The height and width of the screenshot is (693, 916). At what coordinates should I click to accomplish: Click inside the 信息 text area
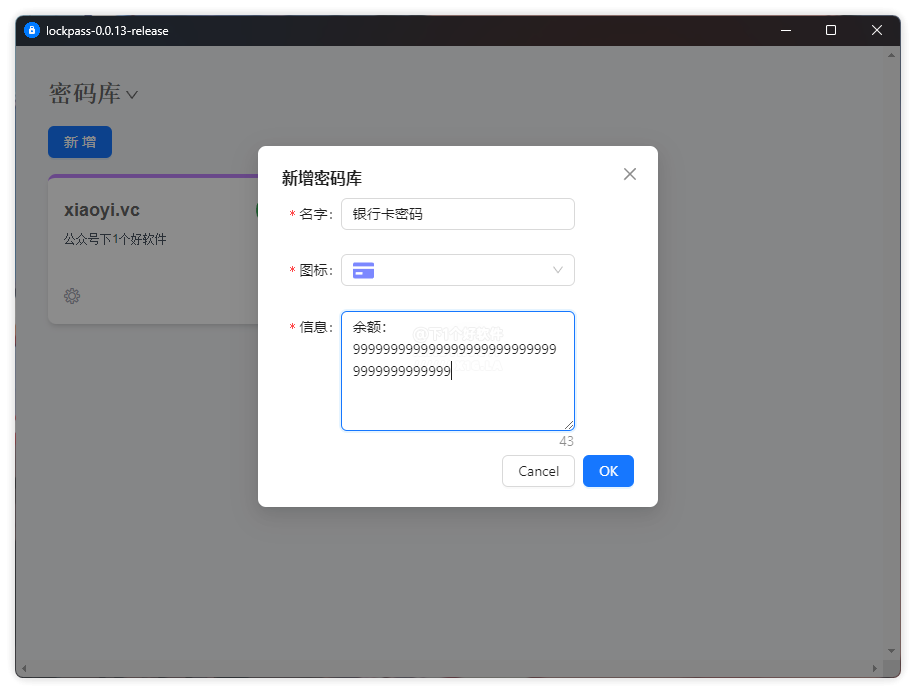(x=457, y=400)
